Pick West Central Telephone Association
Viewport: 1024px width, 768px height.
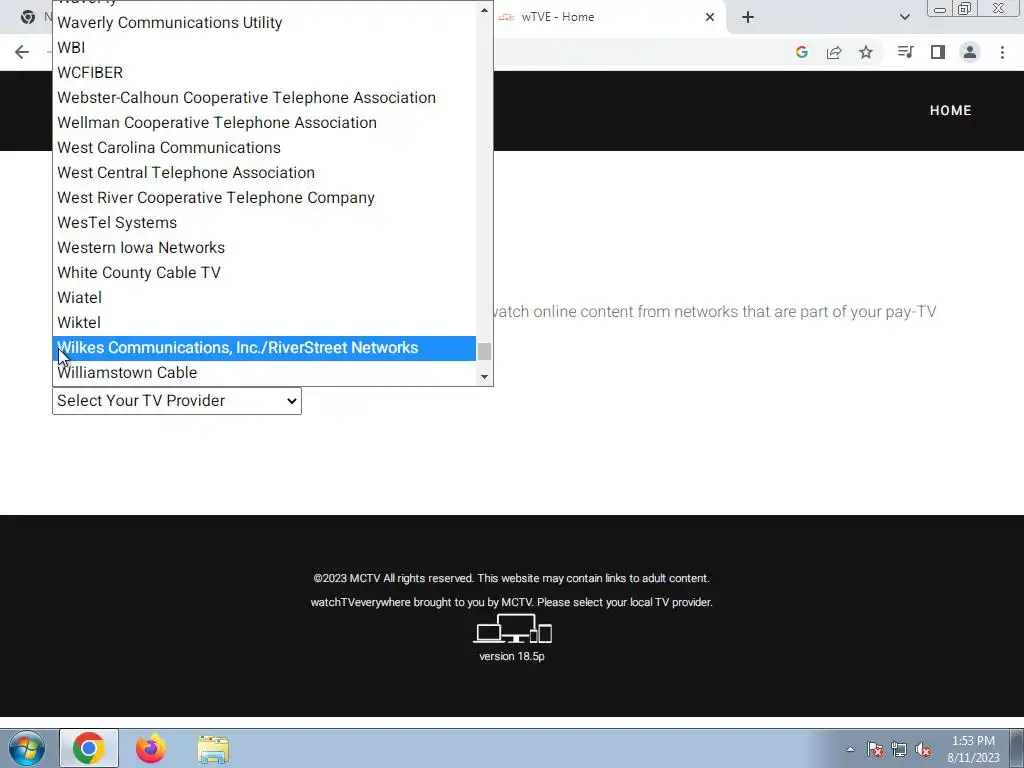[x=264, y=172]
